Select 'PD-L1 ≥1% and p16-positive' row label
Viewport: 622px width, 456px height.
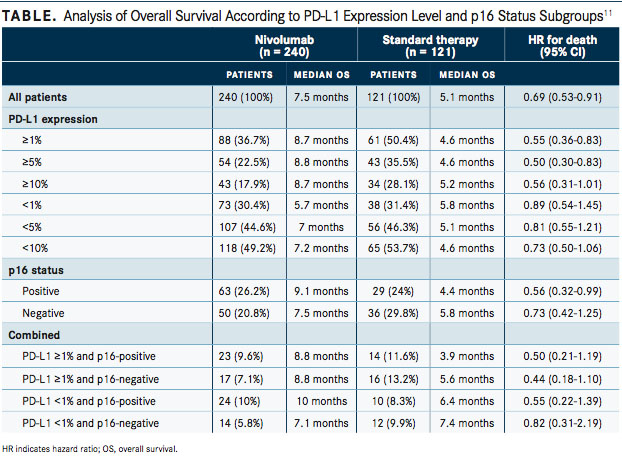coord(89,356)
